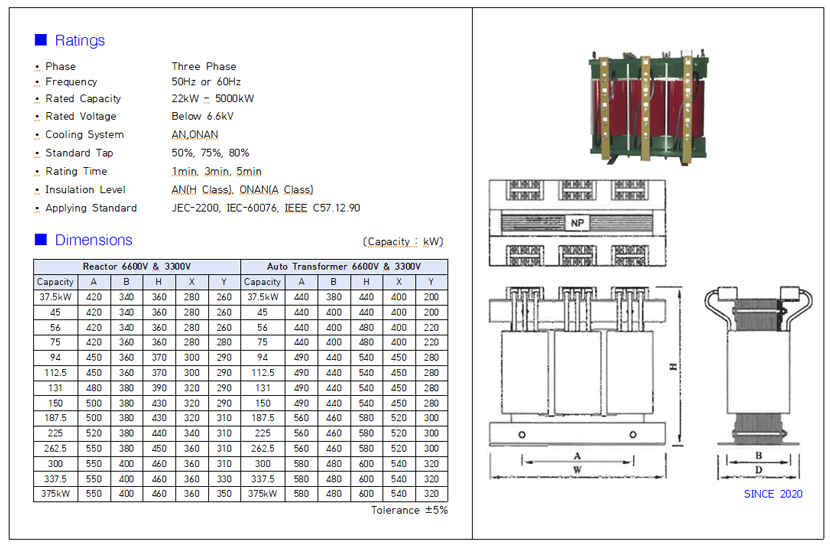Viewport: 830px width, 550px height.
Task: Click the "H" height dimension label in the drawing
Action: click(x=673, y=366)
